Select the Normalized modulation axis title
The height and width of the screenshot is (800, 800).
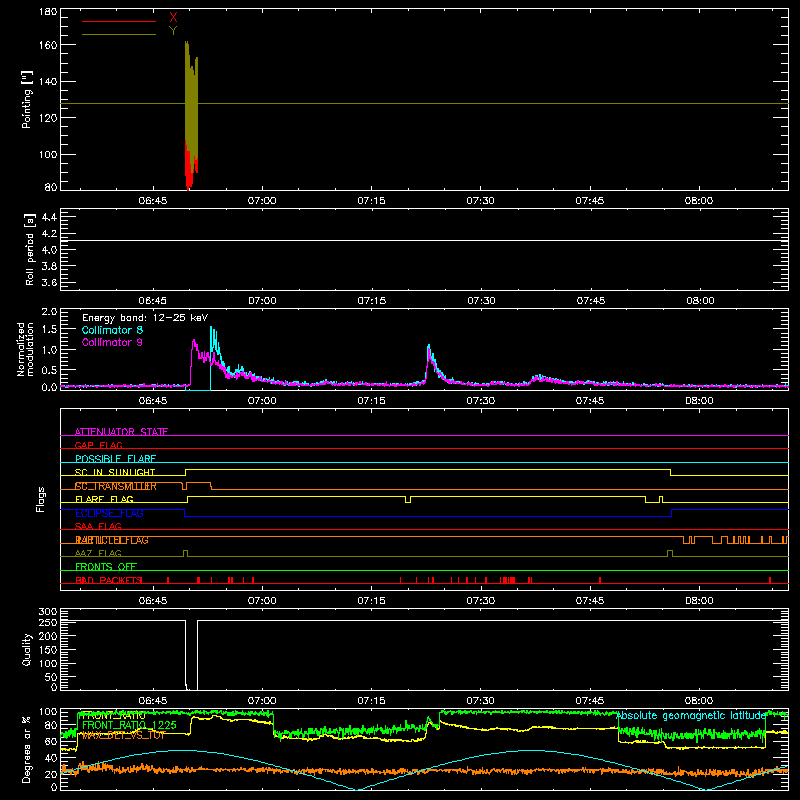pos(25,349)
